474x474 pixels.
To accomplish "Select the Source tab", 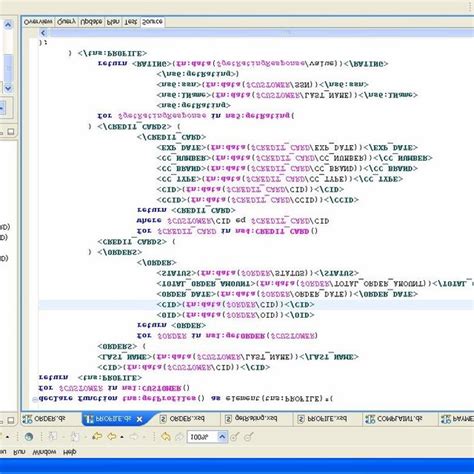I will [x=152, y=22].
